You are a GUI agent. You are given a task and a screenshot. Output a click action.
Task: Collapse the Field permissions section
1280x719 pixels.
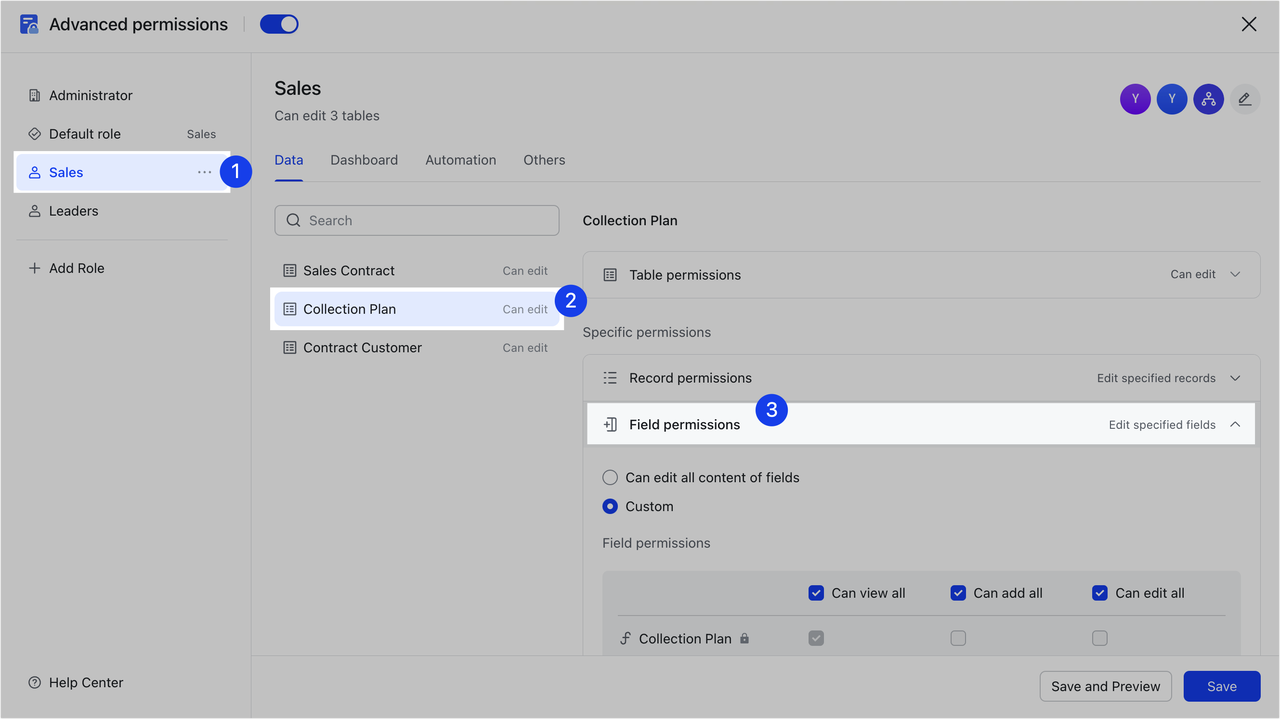[x=1234, y=424]
